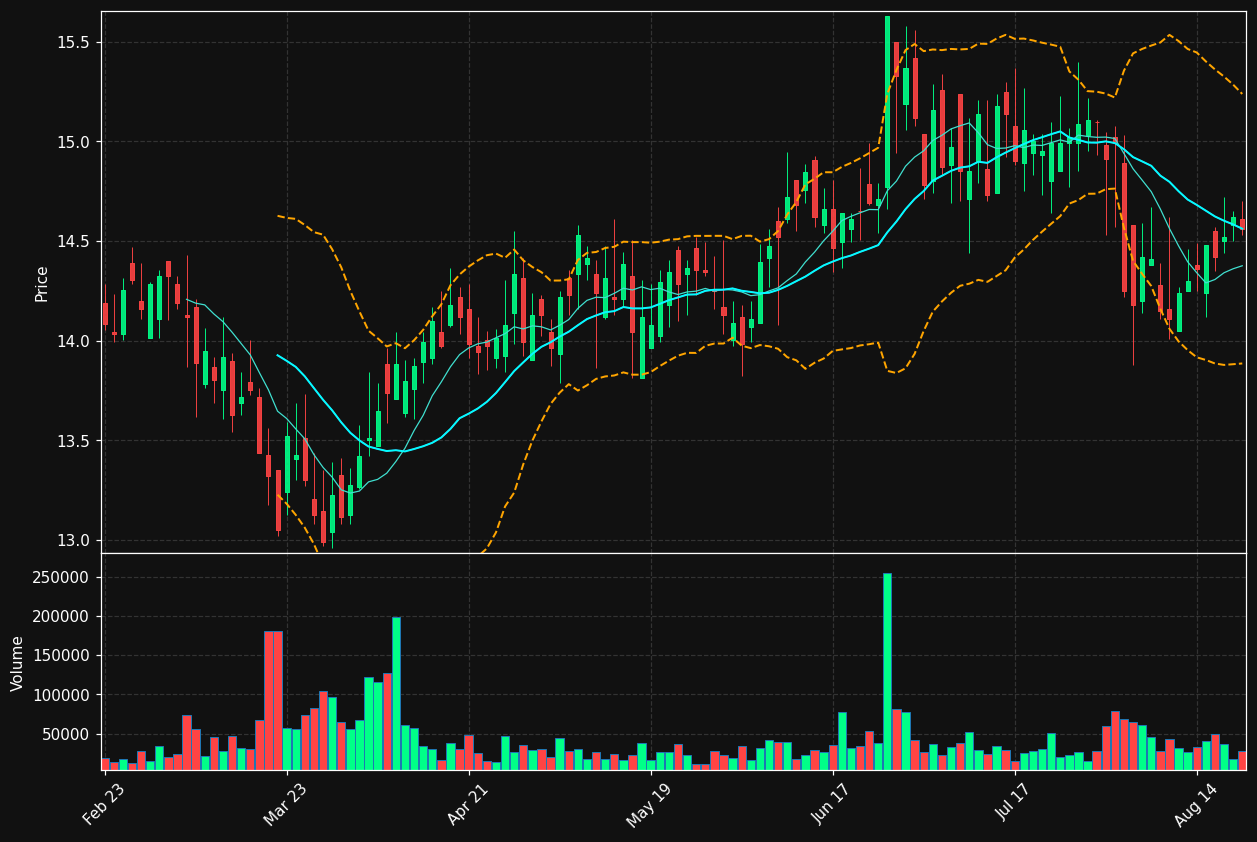This screenshot has width=1257, height=842.
Task: Click the tallest green volume bar above 250000
Action: tap(887, 671)
